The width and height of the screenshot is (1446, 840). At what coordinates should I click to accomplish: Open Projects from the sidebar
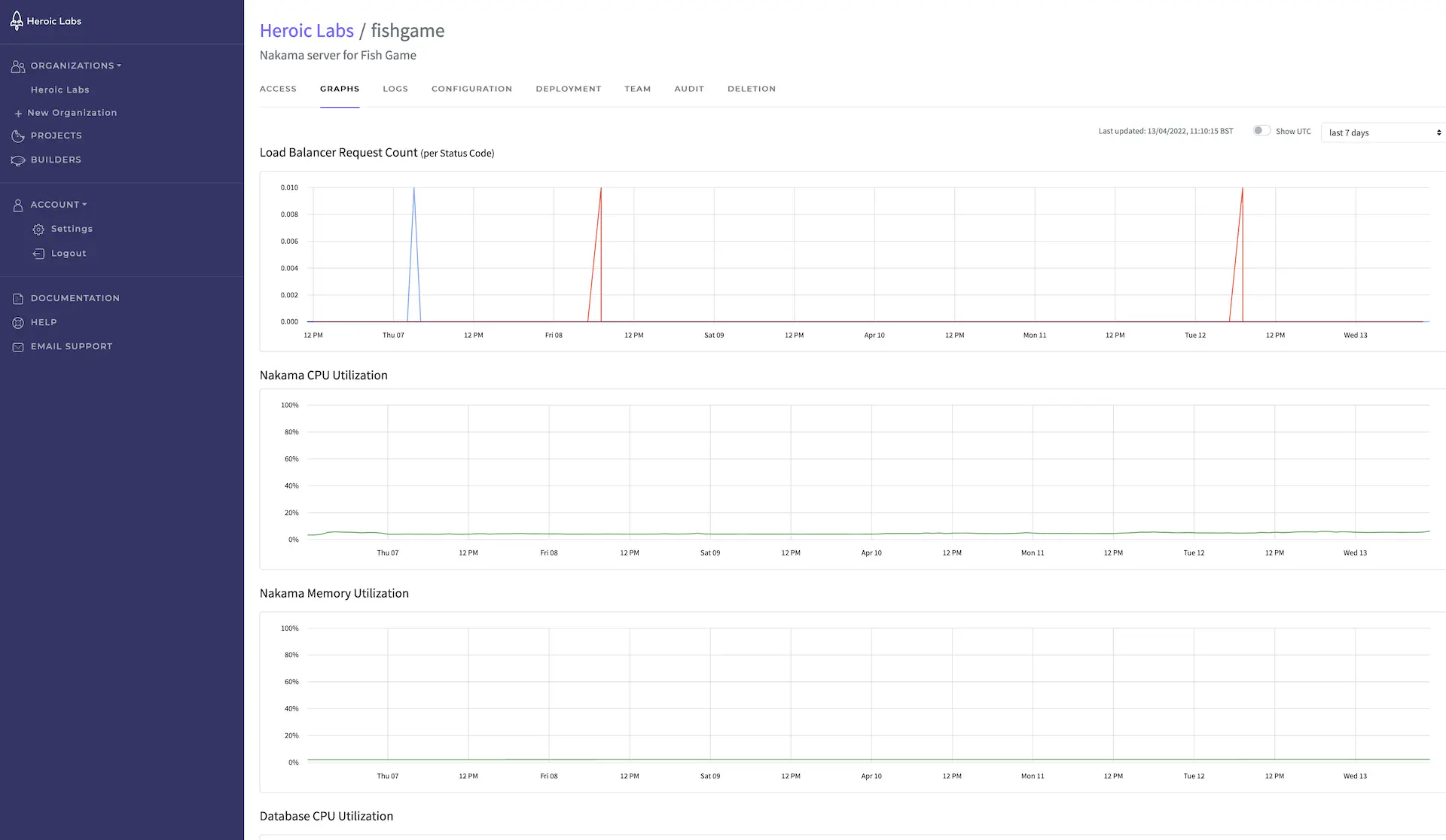(56, 135)
